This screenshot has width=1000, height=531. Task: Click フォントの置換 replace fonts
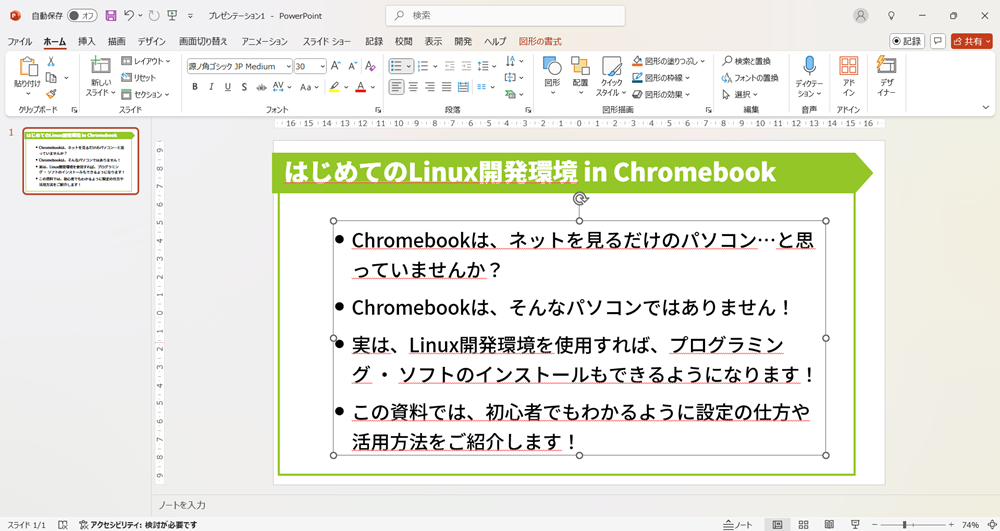click(x=750, y=78)
